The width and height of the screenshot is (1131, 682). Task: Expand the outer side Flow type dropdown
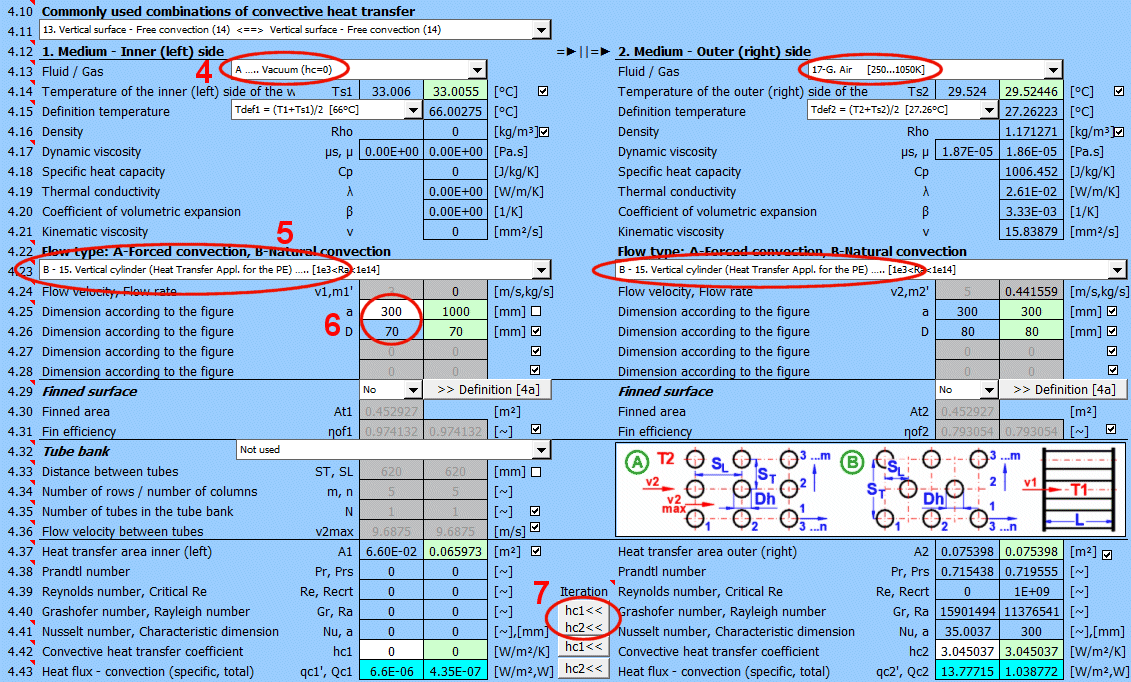[x=1117, y=270]
